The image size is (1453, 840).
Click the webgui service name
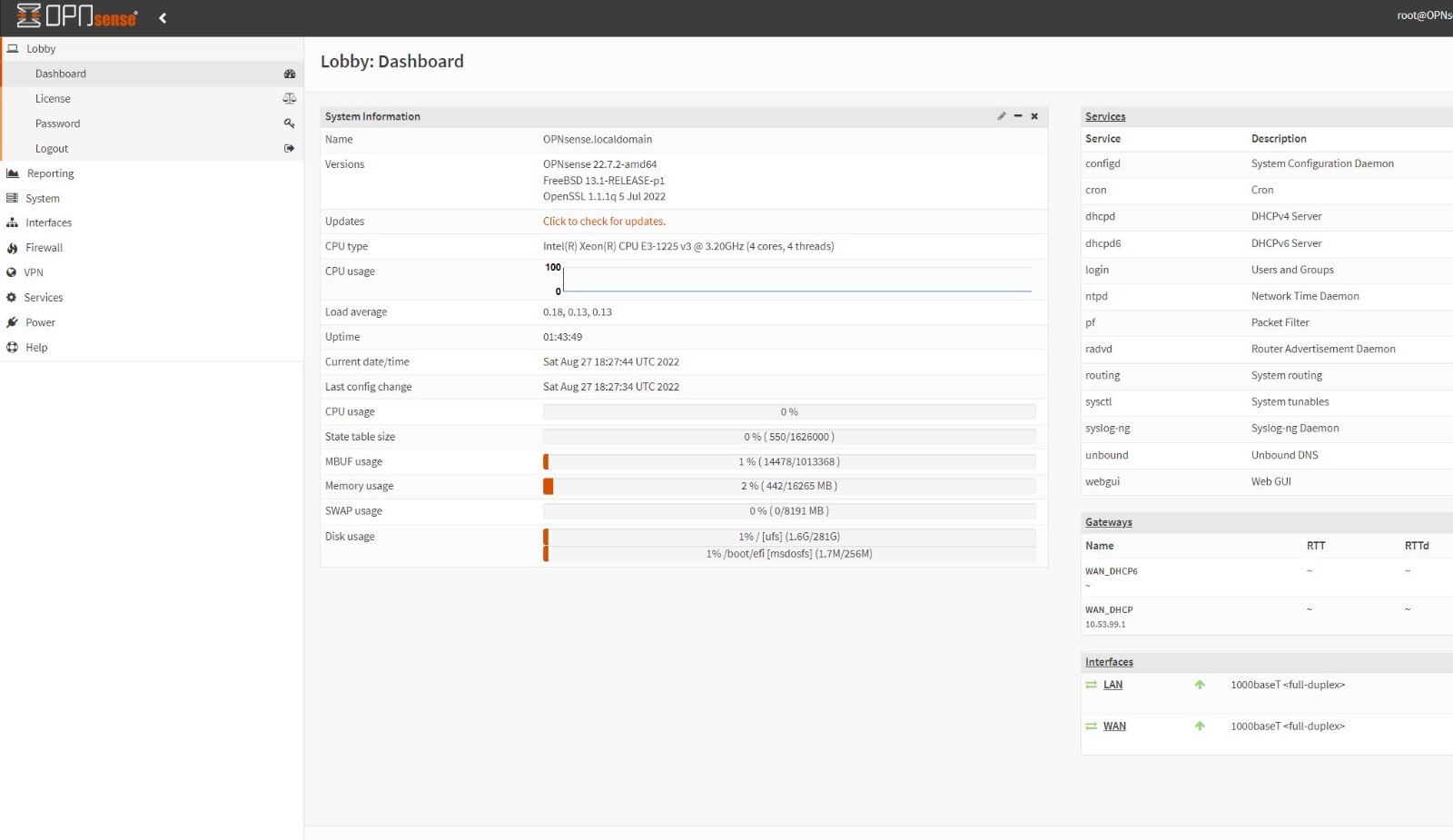(1102, 481)
